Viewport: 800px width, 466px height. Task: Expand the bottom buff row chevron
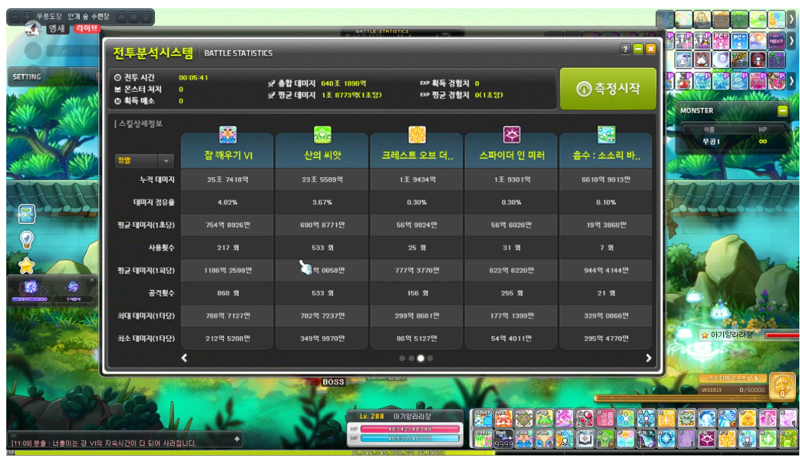[x=791, y=81]
